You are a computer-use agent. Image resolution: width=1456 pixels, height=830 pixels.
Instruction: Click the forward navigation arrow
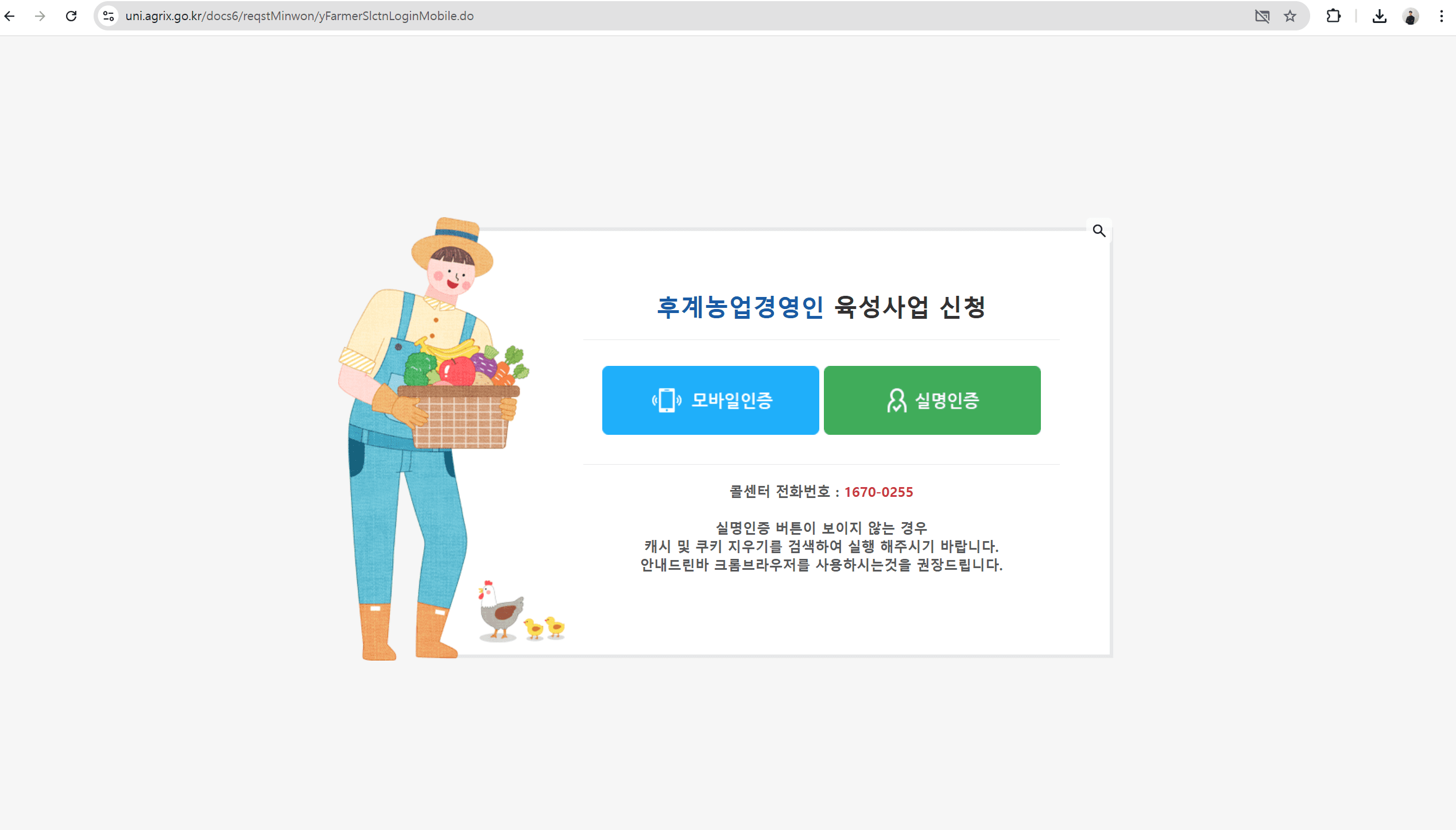[x=40, y=16]
